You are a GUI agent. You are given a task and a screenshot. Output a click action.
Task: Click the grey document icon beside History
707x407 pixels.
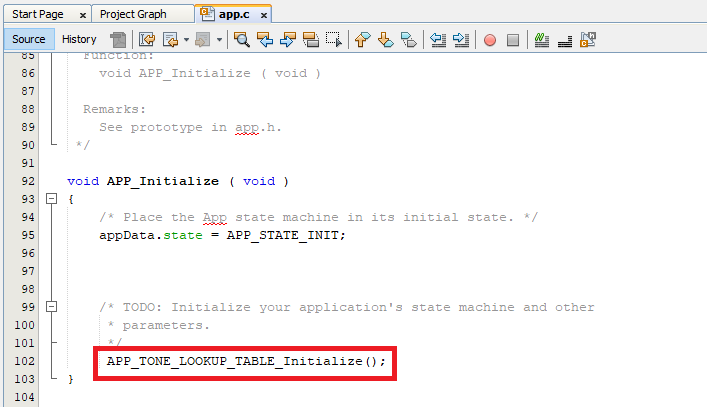tap(119, 40)
